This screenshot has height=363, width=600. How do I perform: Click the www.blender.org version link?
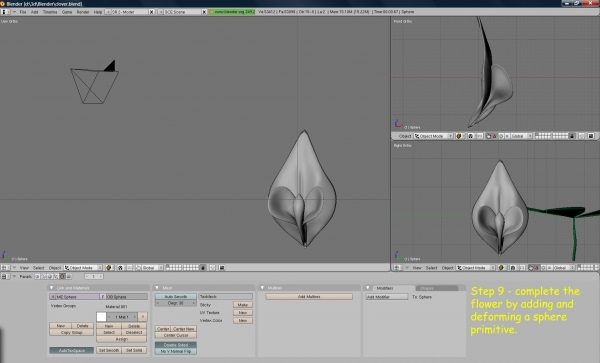pos(232,12)
